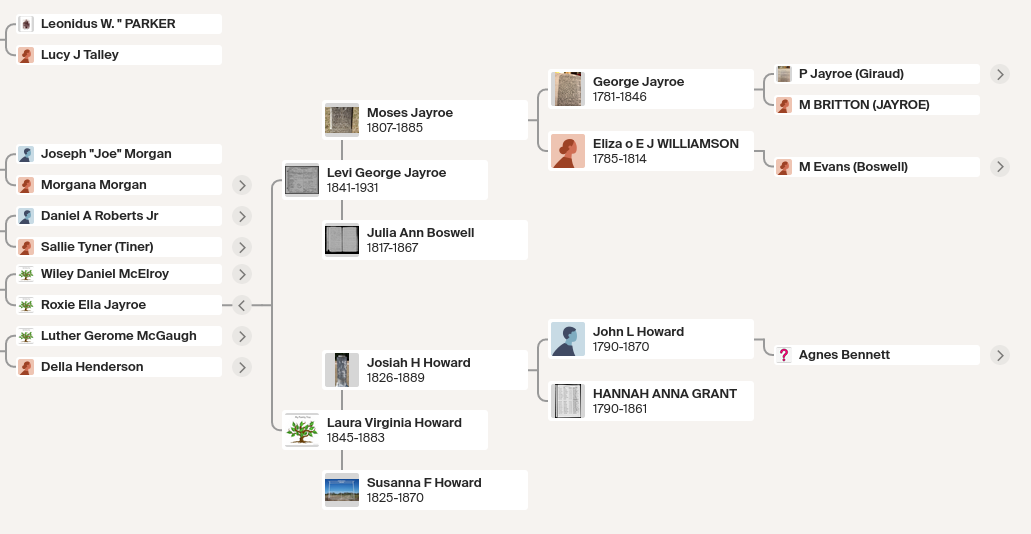Open Josiah H Howard's person card
Viewport: 1031px width, 534px height.
click(x=425, y=370)
